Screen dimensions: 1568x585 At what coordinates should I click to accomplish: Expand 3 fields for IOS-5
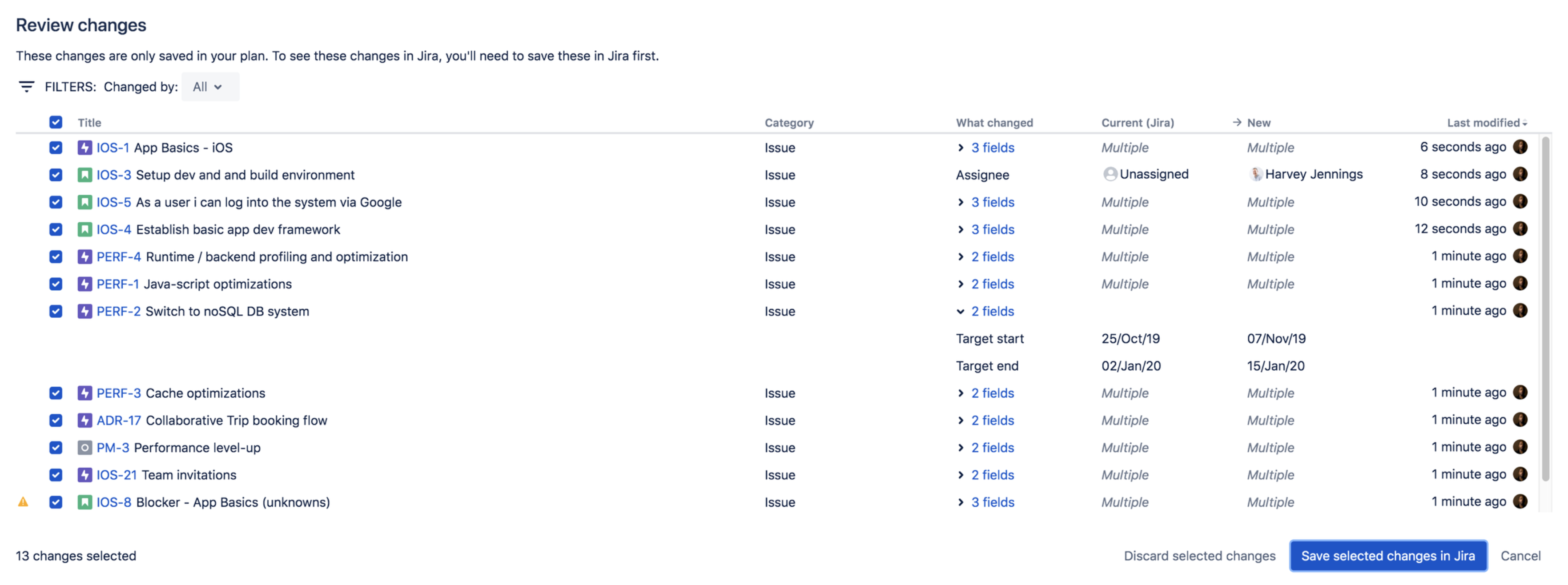pyautogui.click(x=985, y=202)
